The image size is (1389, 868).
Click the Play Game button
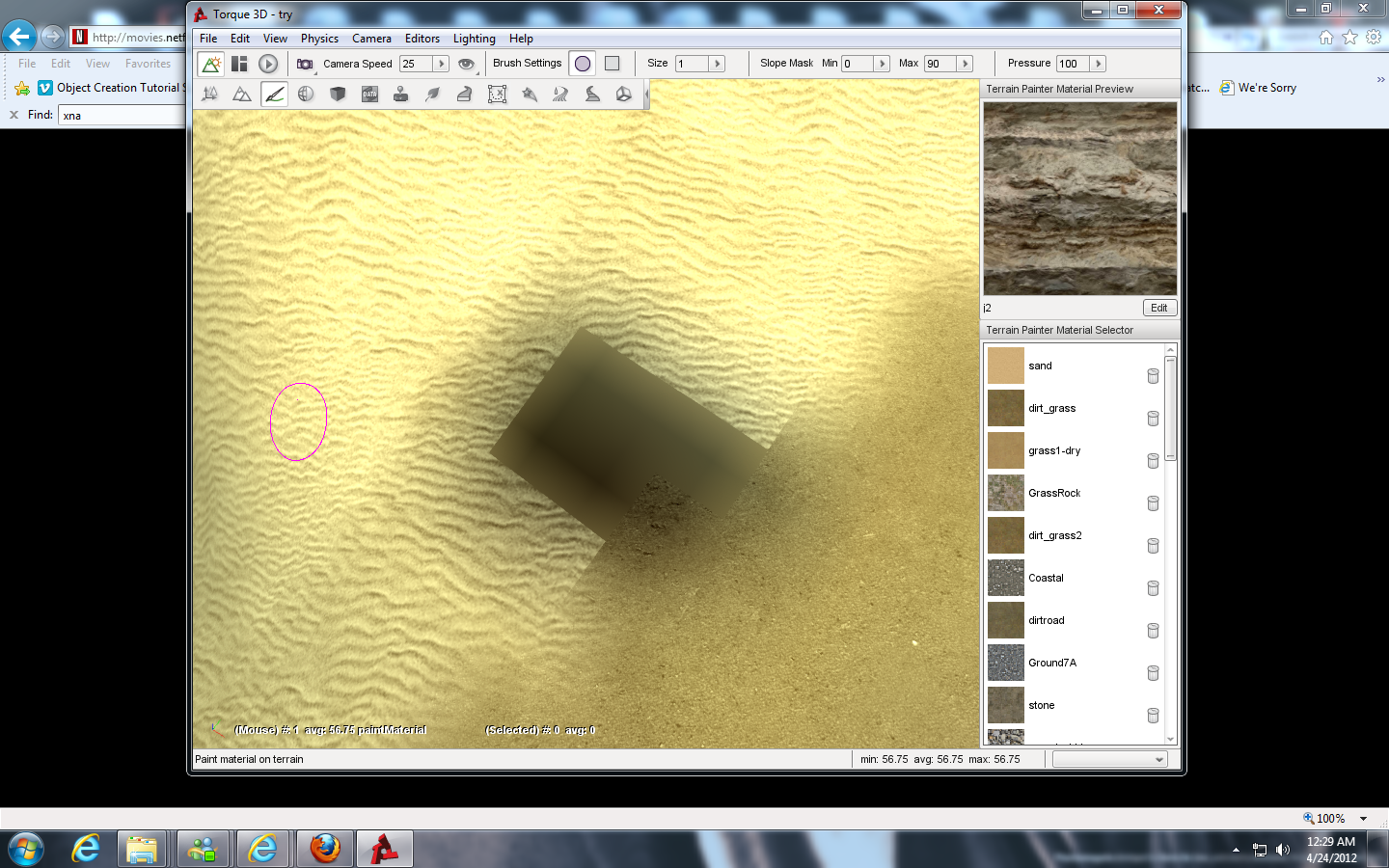(268, 64)
